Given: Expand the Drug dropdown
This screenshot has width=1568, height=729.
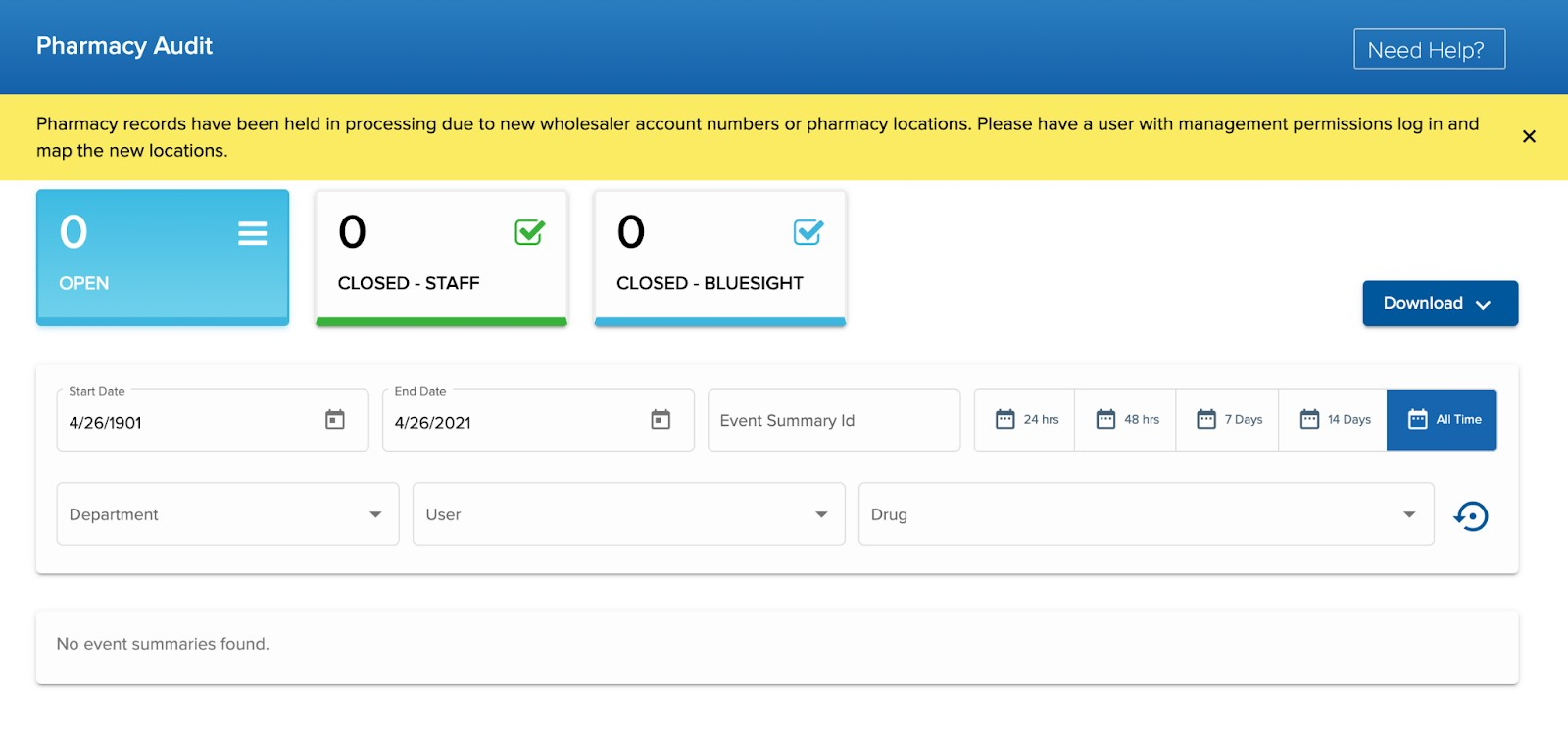Looking at the screenshot, I should click(x=1146, y=513).
